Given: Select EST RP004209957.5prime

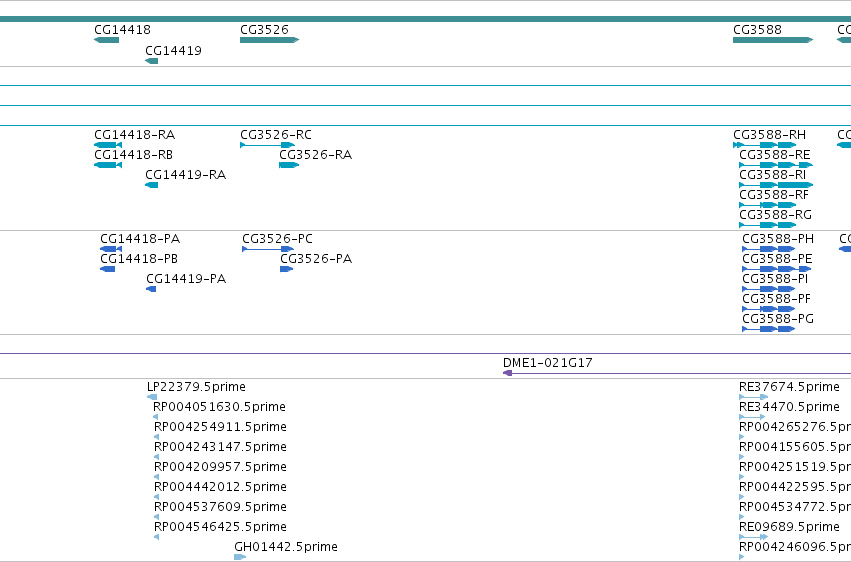Looking at the screenshot, I should pyautogui.click(x=157, y=477).
